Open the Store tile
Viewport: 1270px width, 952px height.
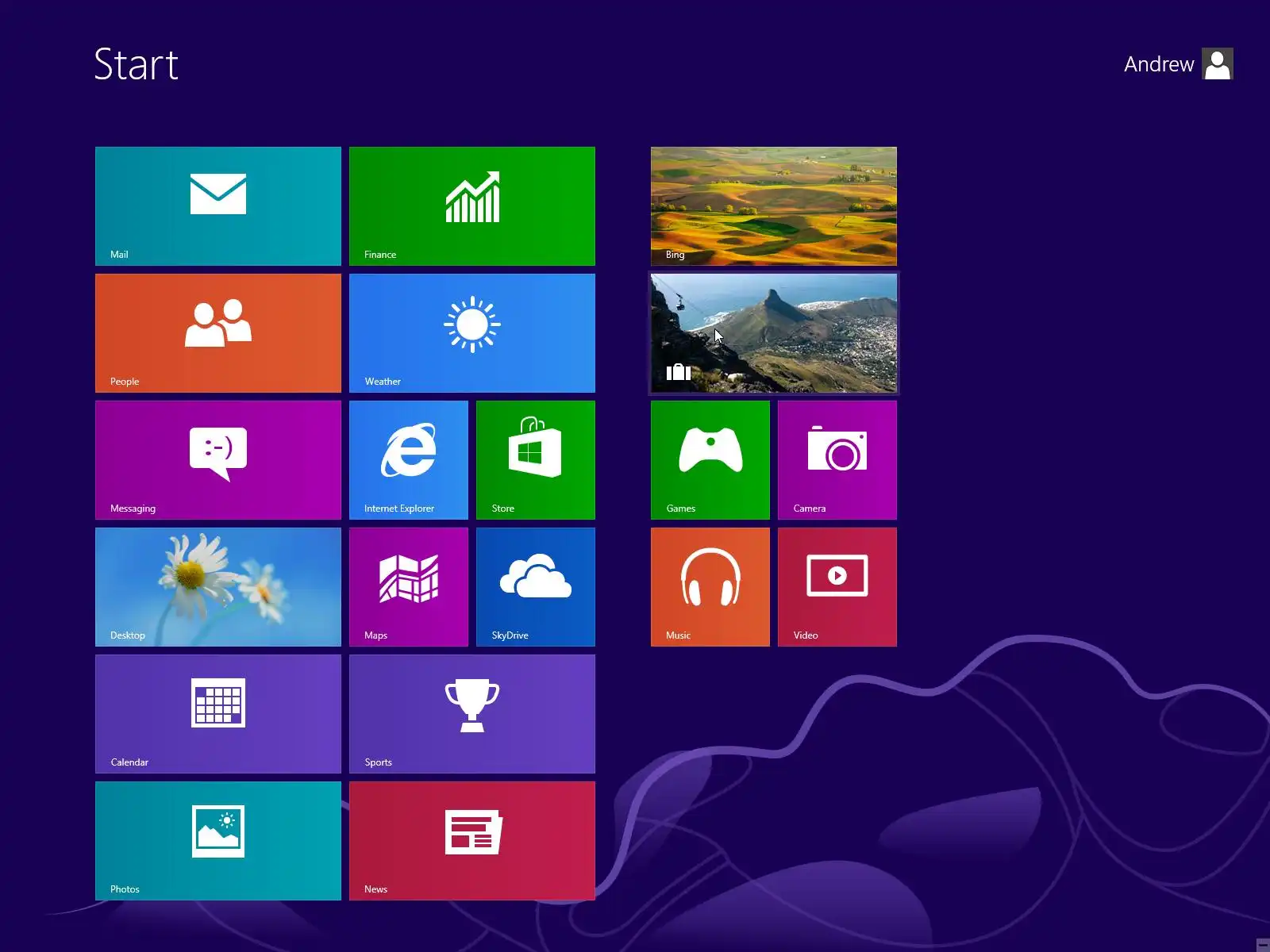tap(536, 460)
